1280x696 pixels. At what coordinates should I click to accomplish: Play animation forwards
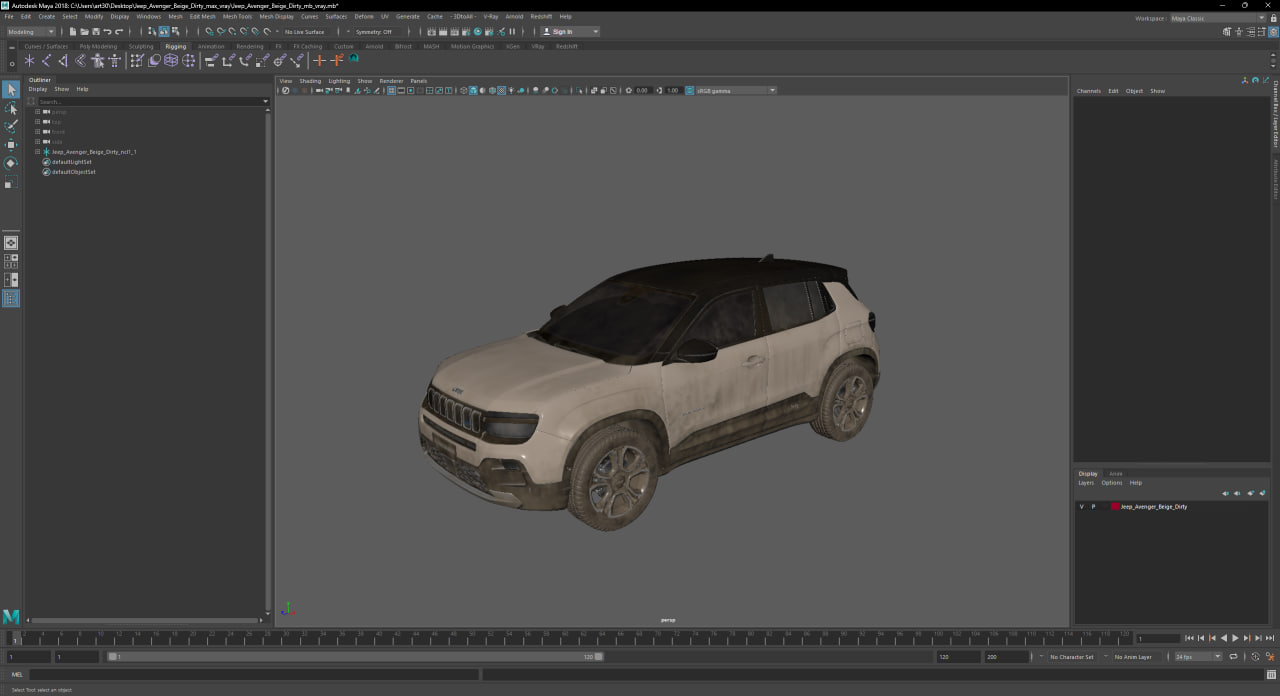point(1235,638)
